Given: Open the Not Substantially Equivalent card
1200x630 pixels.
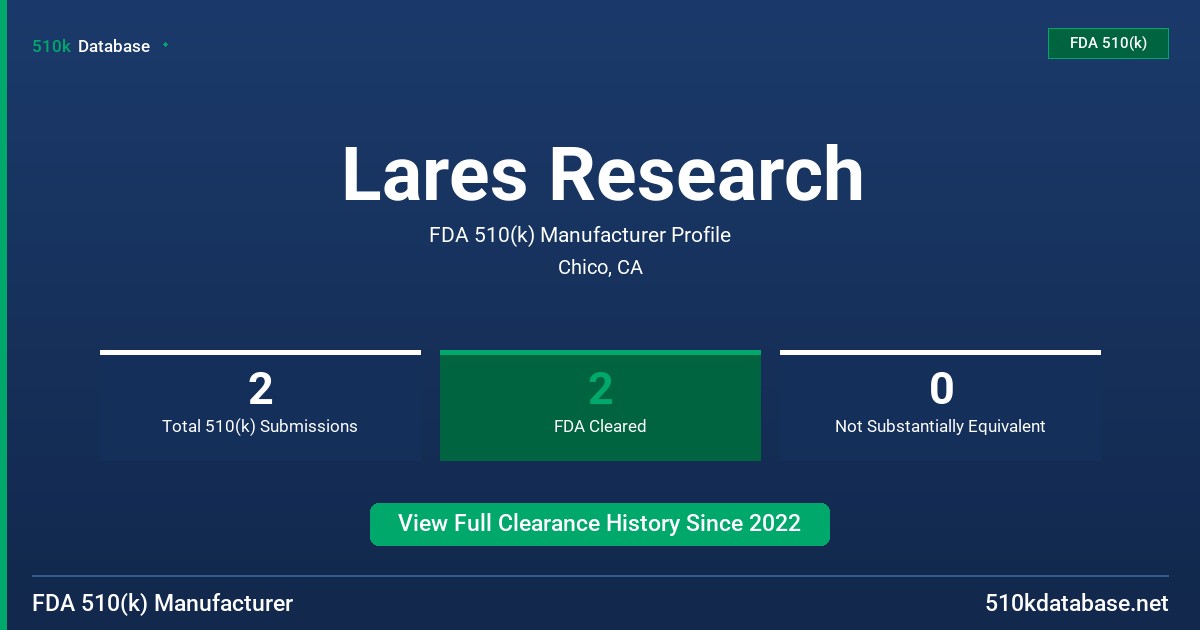Looking at the screenshot, I should click(940, 406).
